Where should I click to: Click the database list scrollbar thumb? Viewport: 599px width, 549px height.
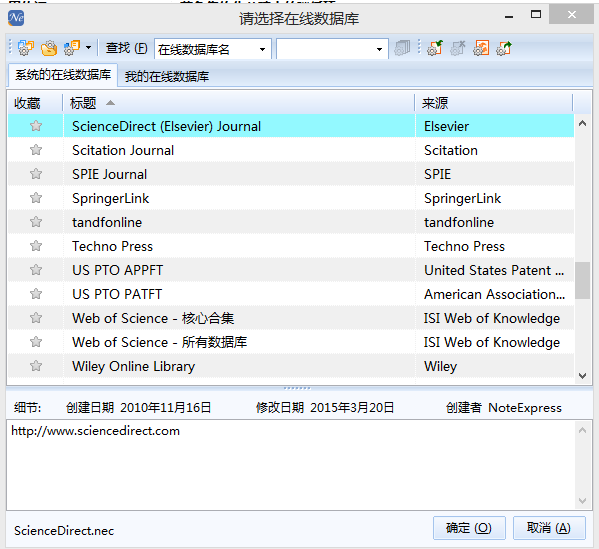[x=583, y=280]
